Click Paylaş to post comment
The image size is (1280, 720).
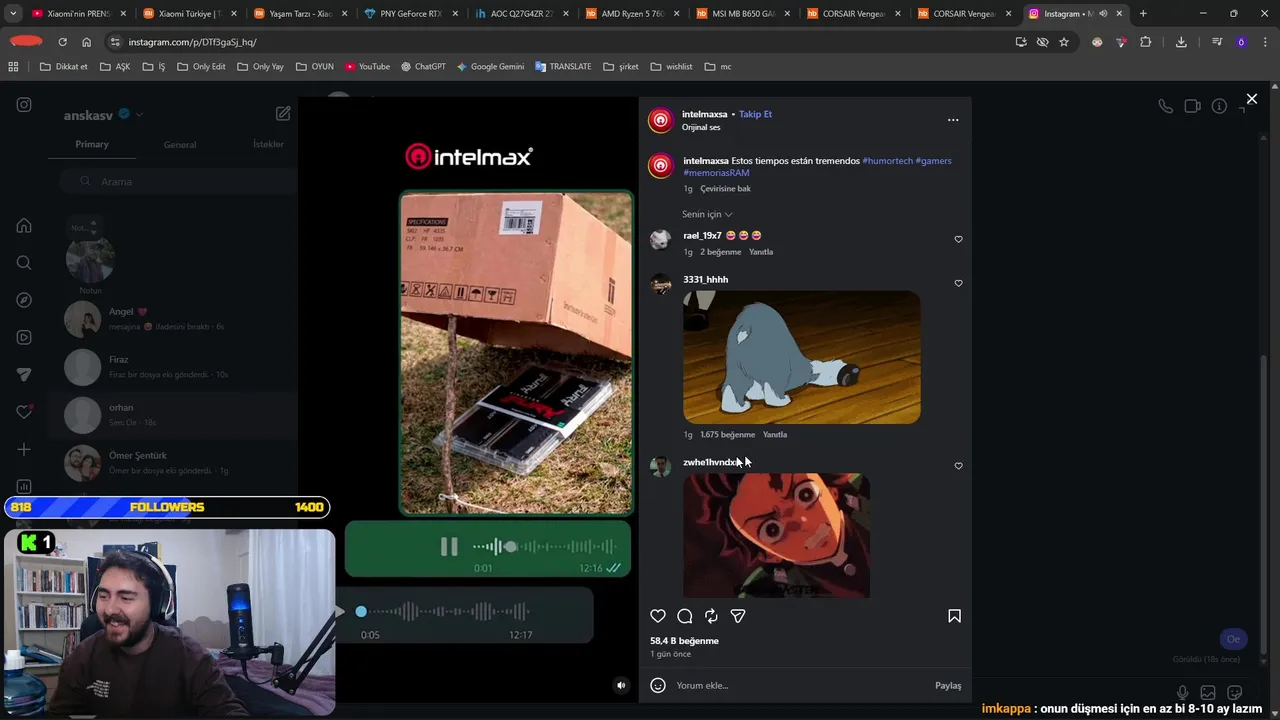pos(948,685)
